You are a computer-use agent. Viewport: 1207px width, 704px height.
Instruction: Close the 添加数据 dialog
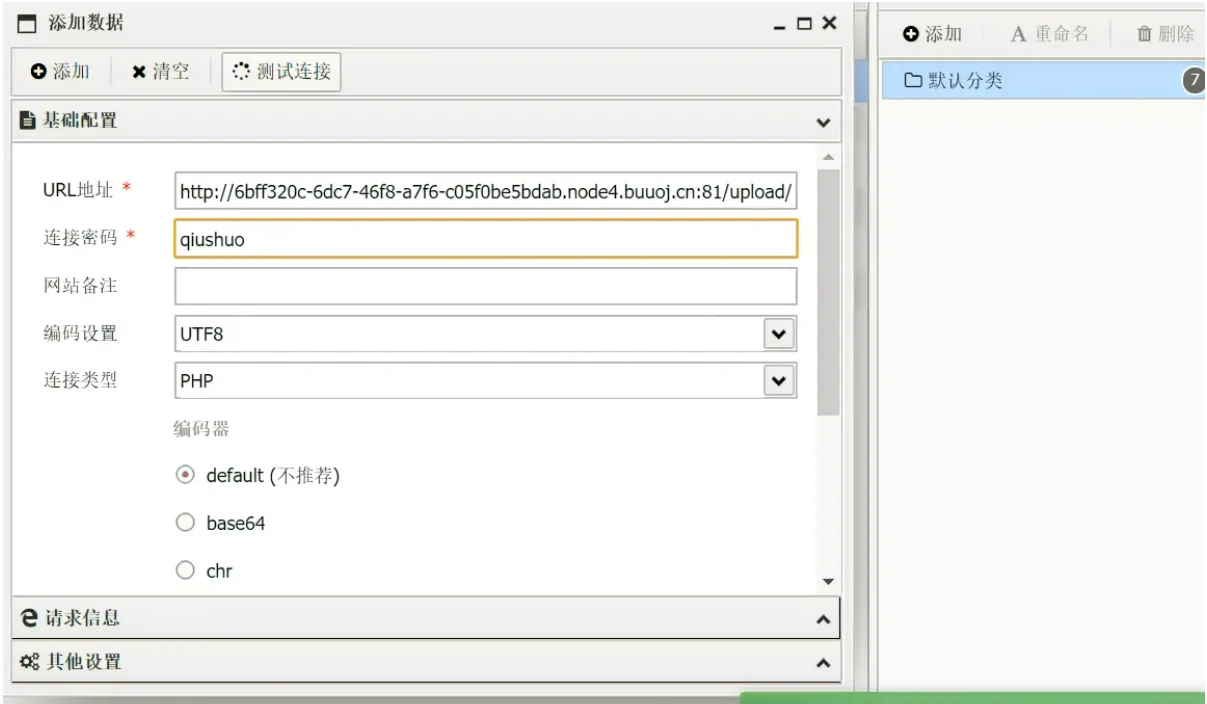829,24
